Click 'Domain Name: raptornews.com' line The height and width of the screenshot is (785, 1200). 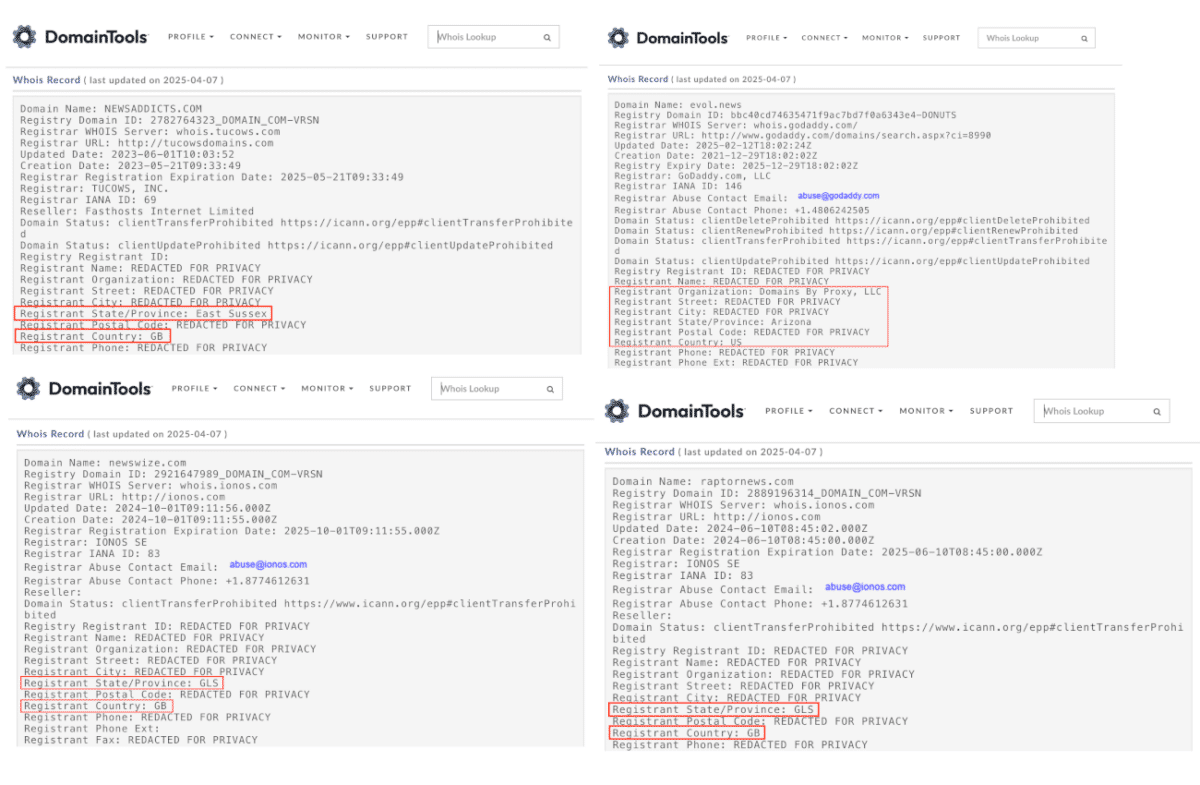click(x=703, y=482)
